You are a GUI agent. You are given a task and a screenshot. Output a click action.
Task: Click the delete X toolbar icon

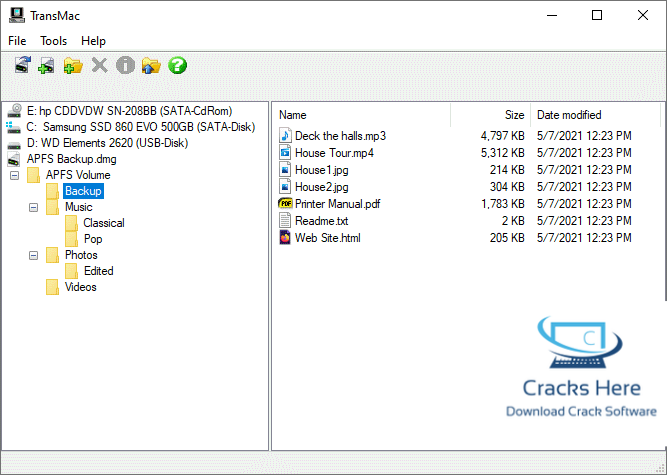pos(100,65)
